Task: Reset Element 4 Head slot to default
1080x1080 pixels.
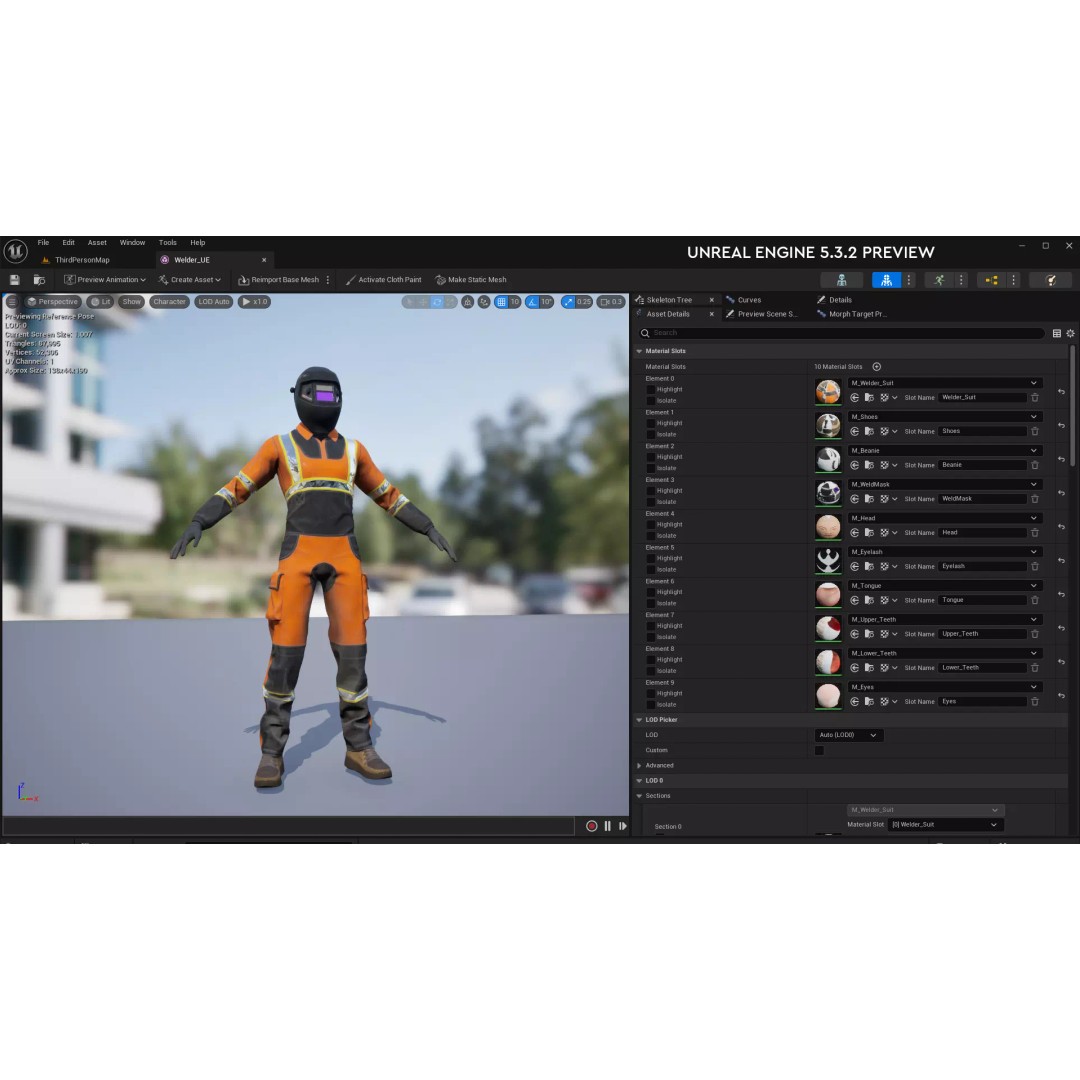Action: (x=1061, y=526)
